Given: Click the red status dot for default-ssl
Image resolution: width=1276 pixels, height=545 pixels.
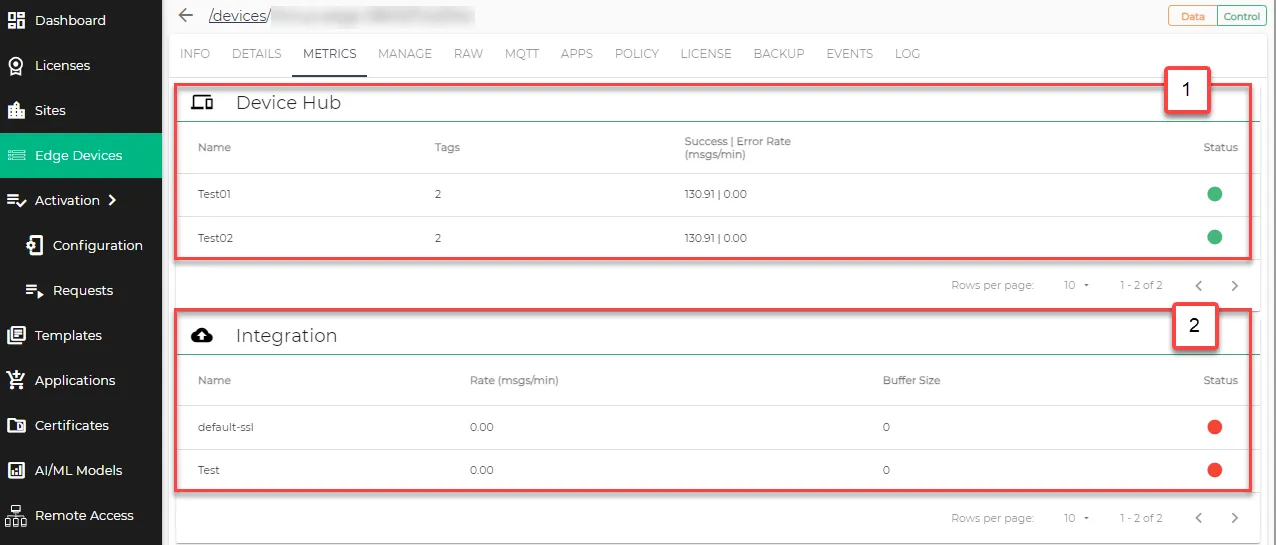Looking at the screenshot, I should click(1214, 427).
